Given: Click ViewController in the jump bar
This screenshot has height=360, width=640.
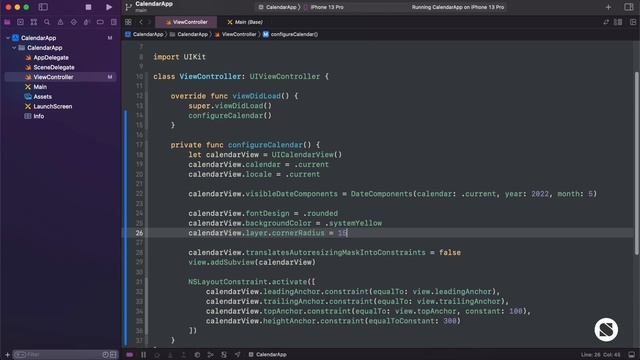Looking at the screenshot, I should pyautogui.click(x=235, y=34).
